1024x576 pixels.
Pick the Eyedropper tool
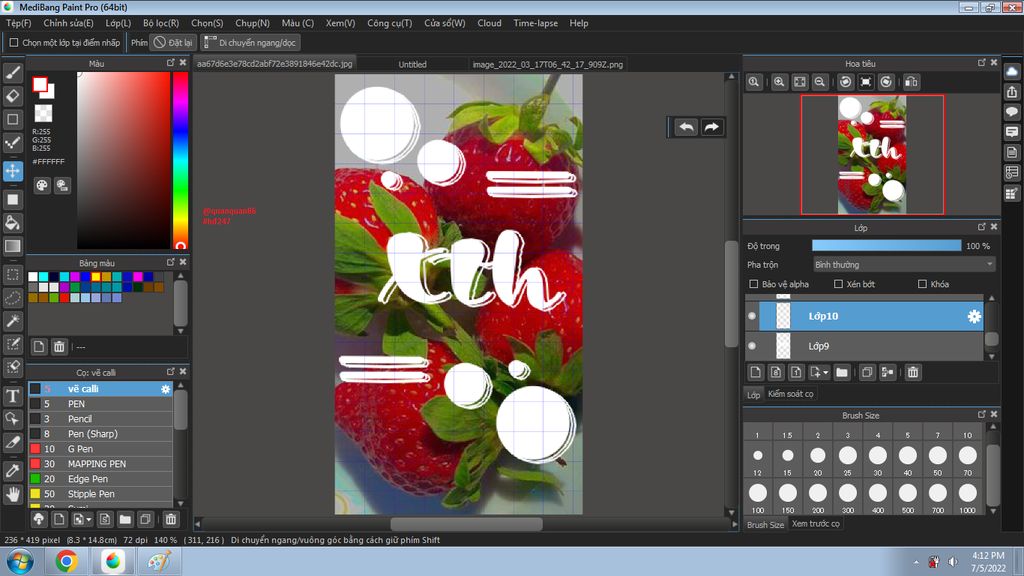coord(12,470)
